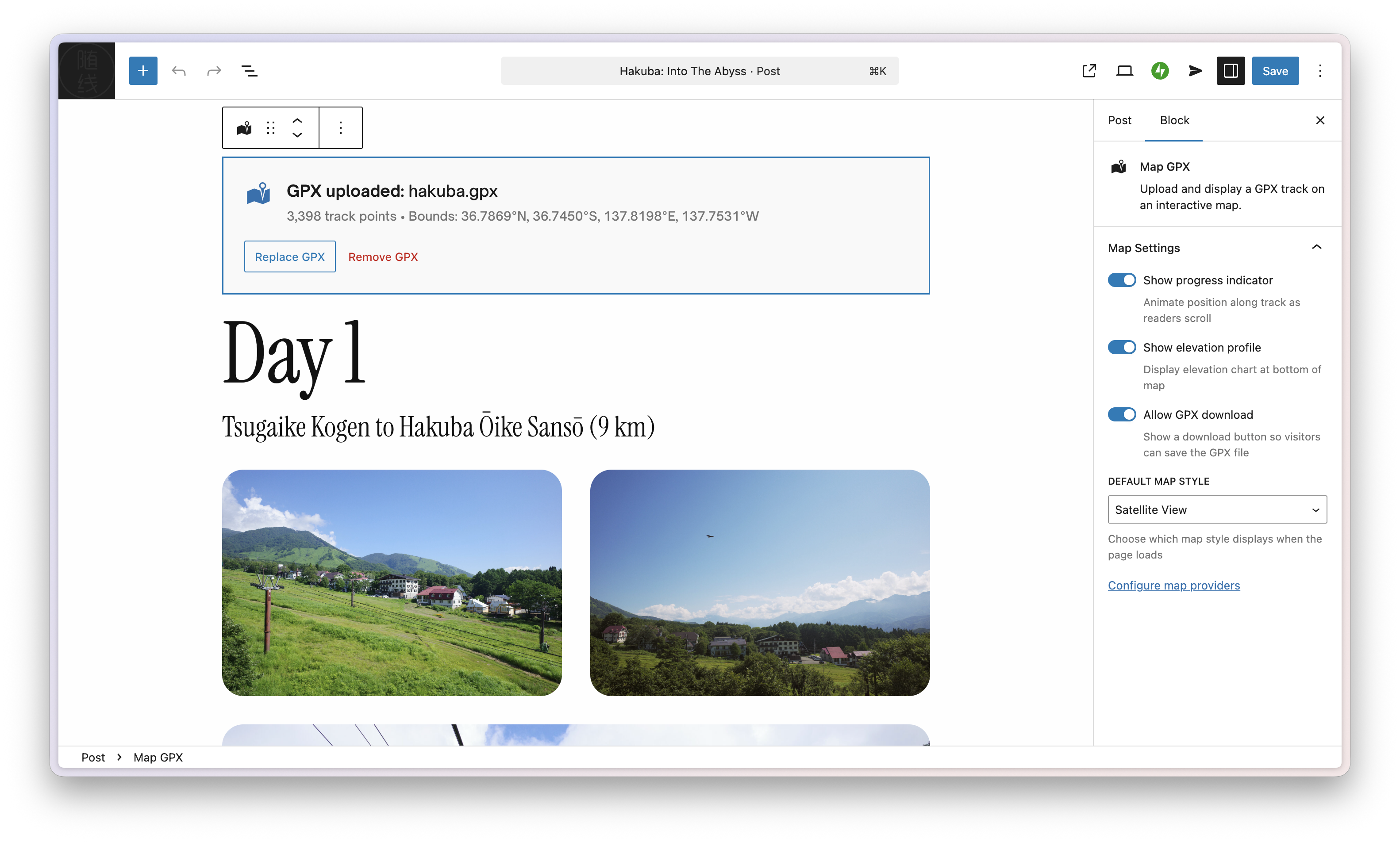Disable Show progress indicator

pyautogui.click(x=1121, y=280)
